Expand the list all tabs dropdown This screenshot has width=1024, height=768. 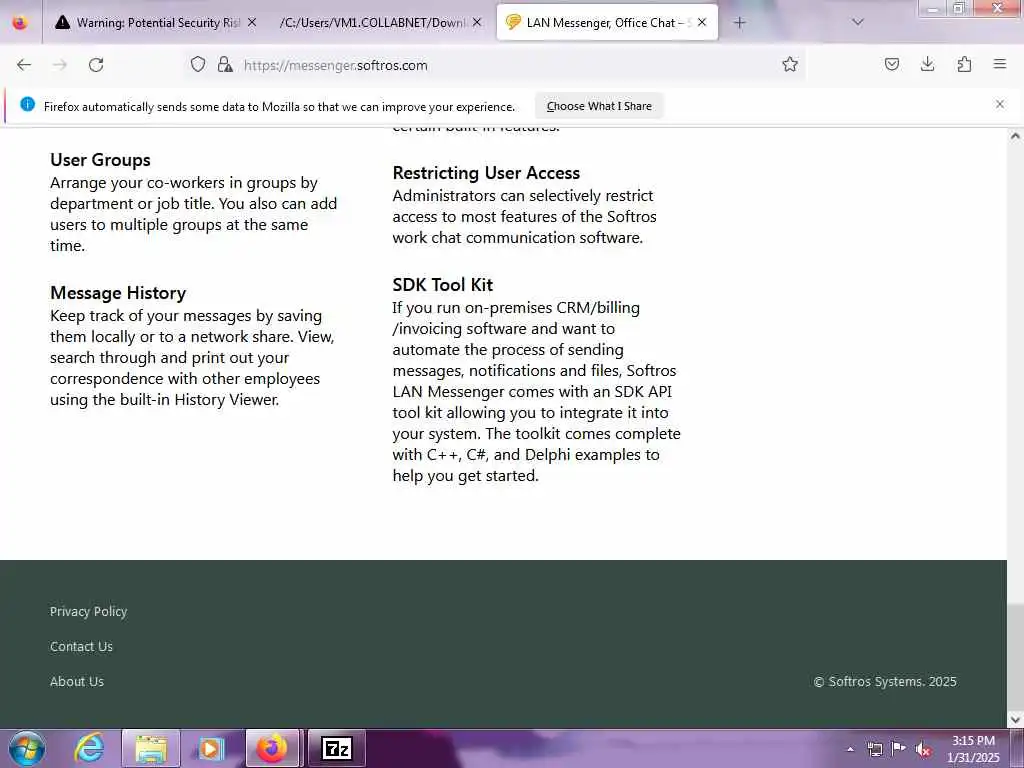click(858, 22)
